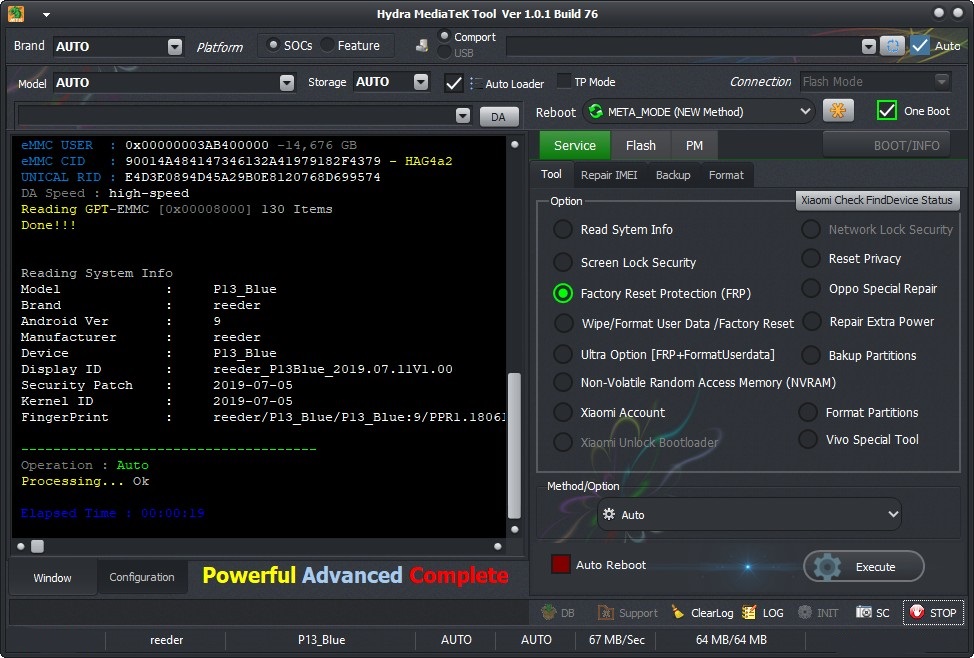Image resolution: width=974 pixels, height=658 pixels.
Task: Select the Comport radio button
Action: point(444,36)
